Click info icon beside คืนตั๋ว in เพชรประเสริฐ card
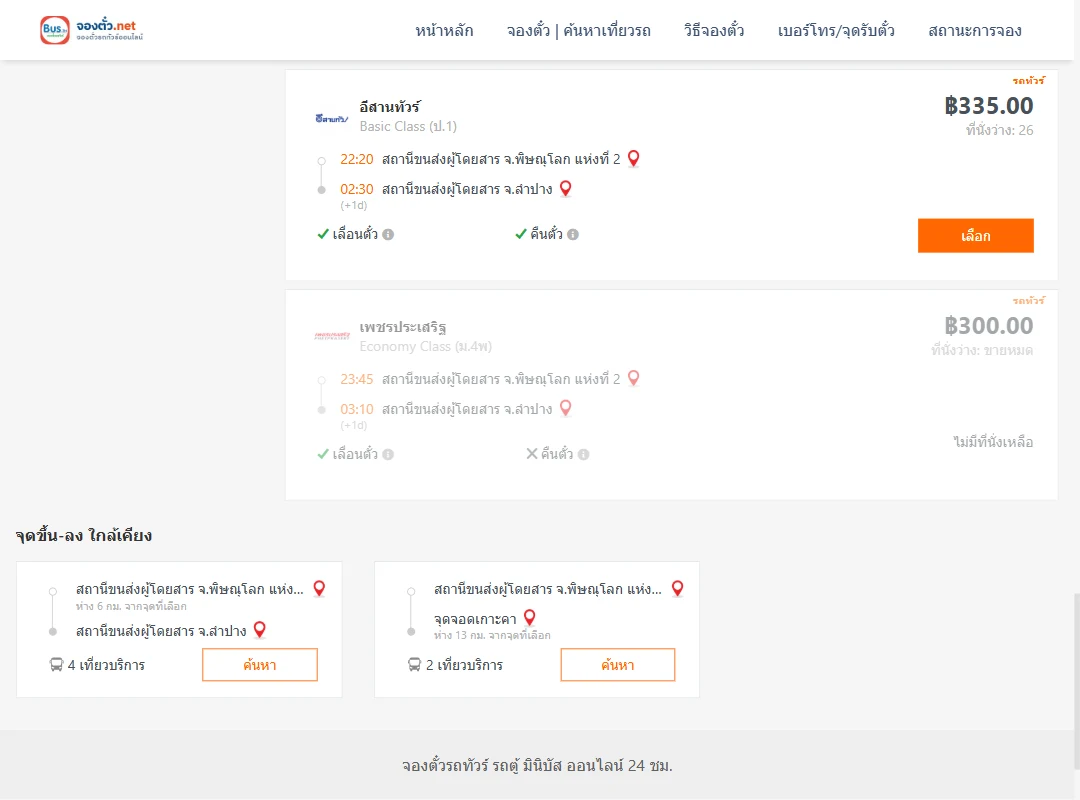The width and height of the screenshot is (1080, 800). [584, 454]
